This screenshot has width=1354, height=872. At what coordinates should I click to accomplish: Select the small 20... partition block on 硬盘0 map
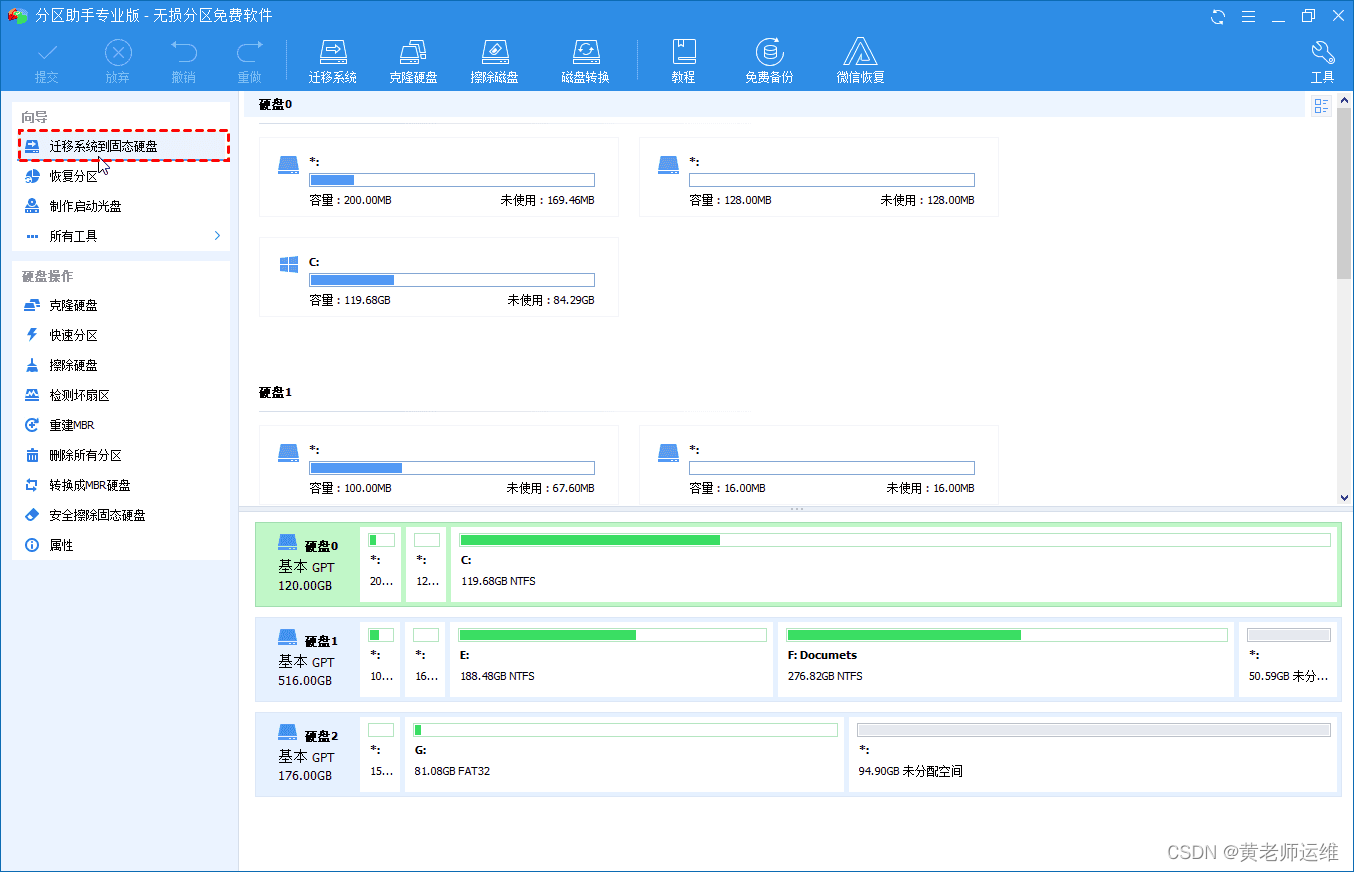(381, 565)
